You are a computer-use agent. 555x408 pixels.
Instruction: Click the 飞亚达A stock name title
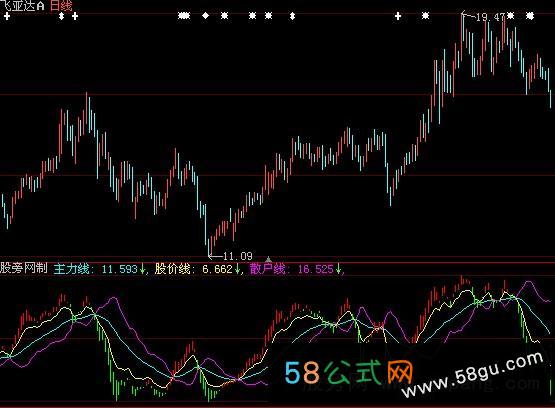(x=22, y=5)
